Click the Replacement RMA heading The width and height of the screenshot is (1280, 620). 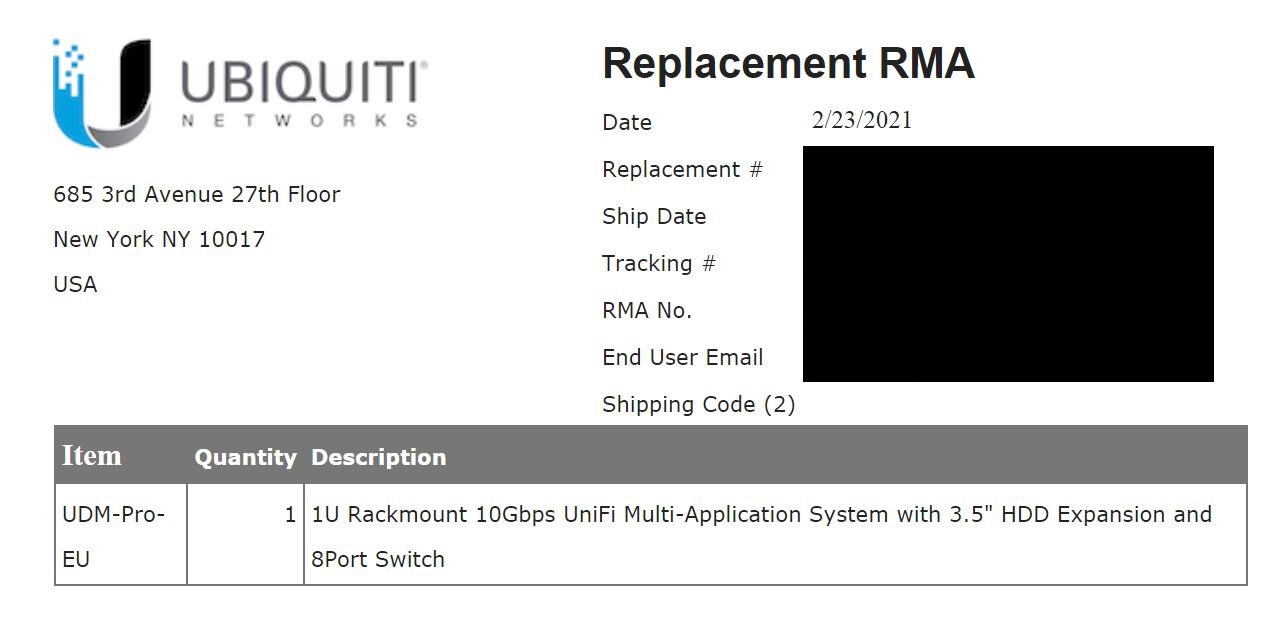788,64
